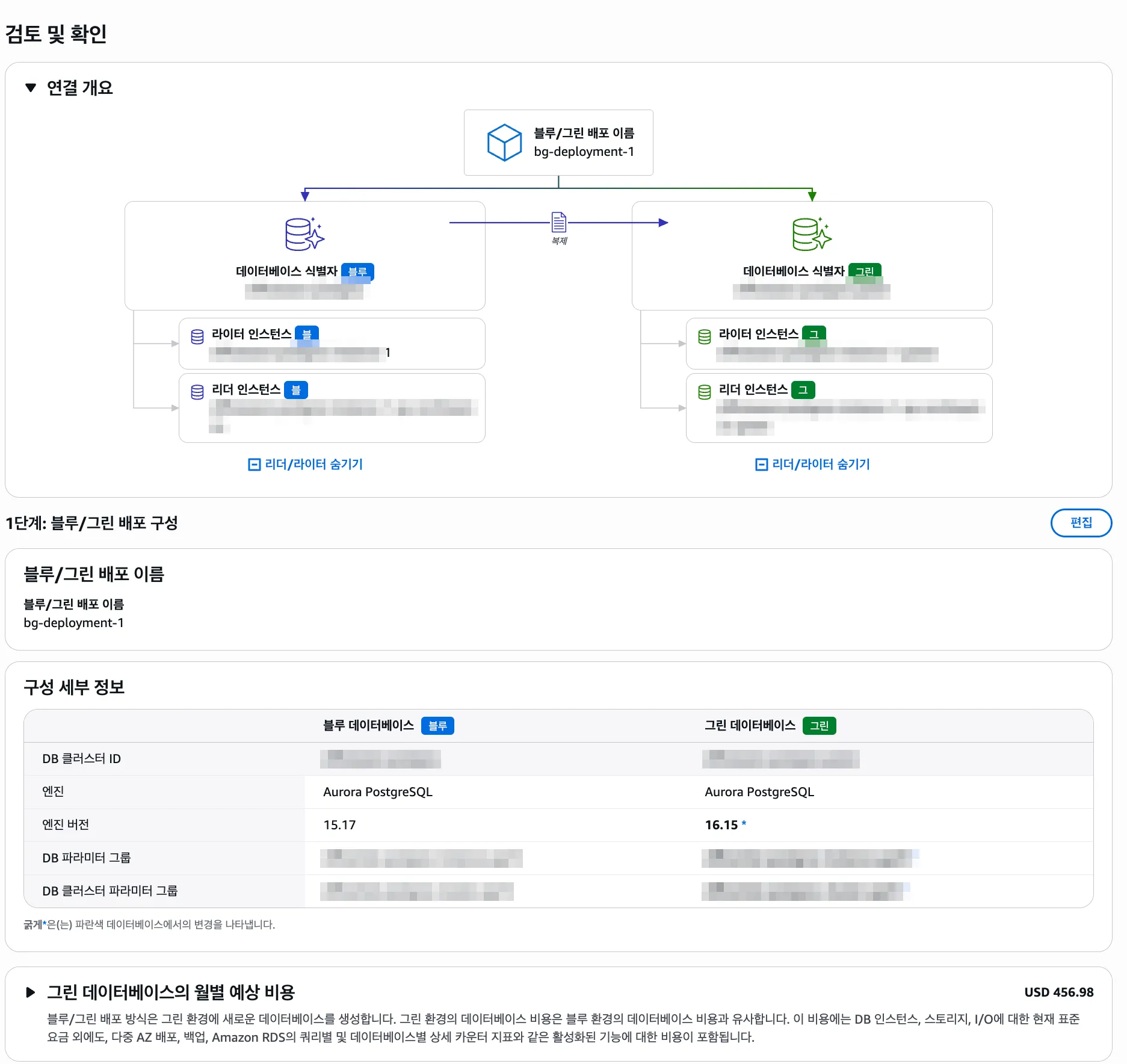Click the green 라이터 인스턴스 database icon
1127x1064 pixels.
pos(705,337)
